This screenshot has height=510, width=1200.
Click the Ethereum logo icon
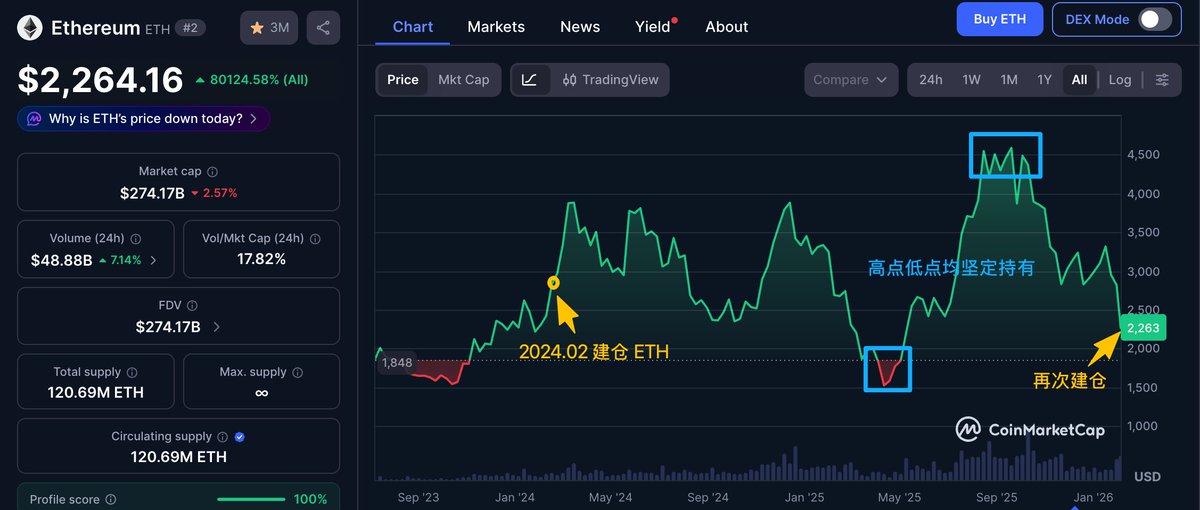(29, 28)
